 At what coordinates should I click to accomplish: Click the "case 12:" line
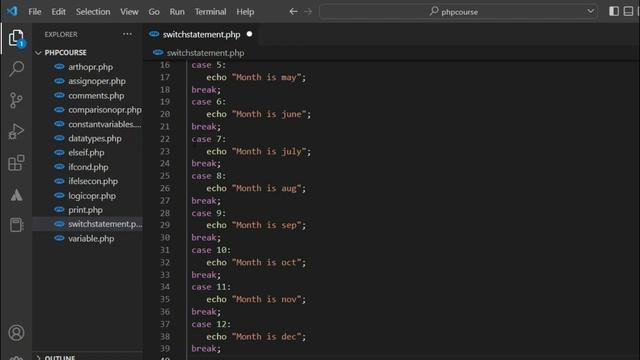pyautogui.click(x=211, y=324)
